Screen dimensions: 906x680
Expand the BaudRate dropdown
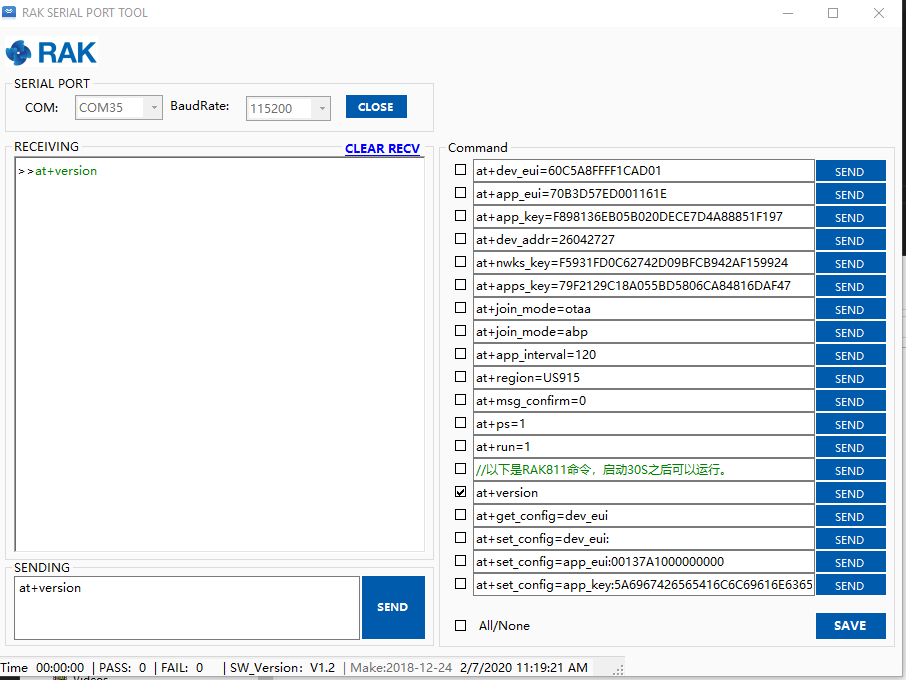click(x=320, y=109)
